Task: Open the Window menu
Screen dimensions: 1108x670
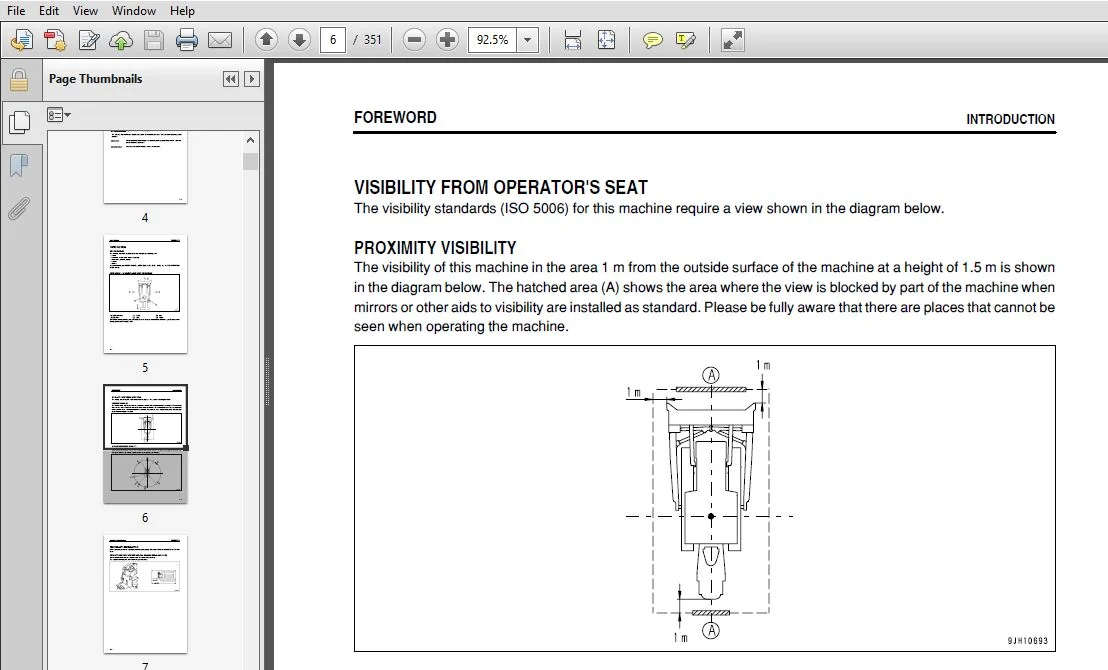Action: (x=134, y=11)
